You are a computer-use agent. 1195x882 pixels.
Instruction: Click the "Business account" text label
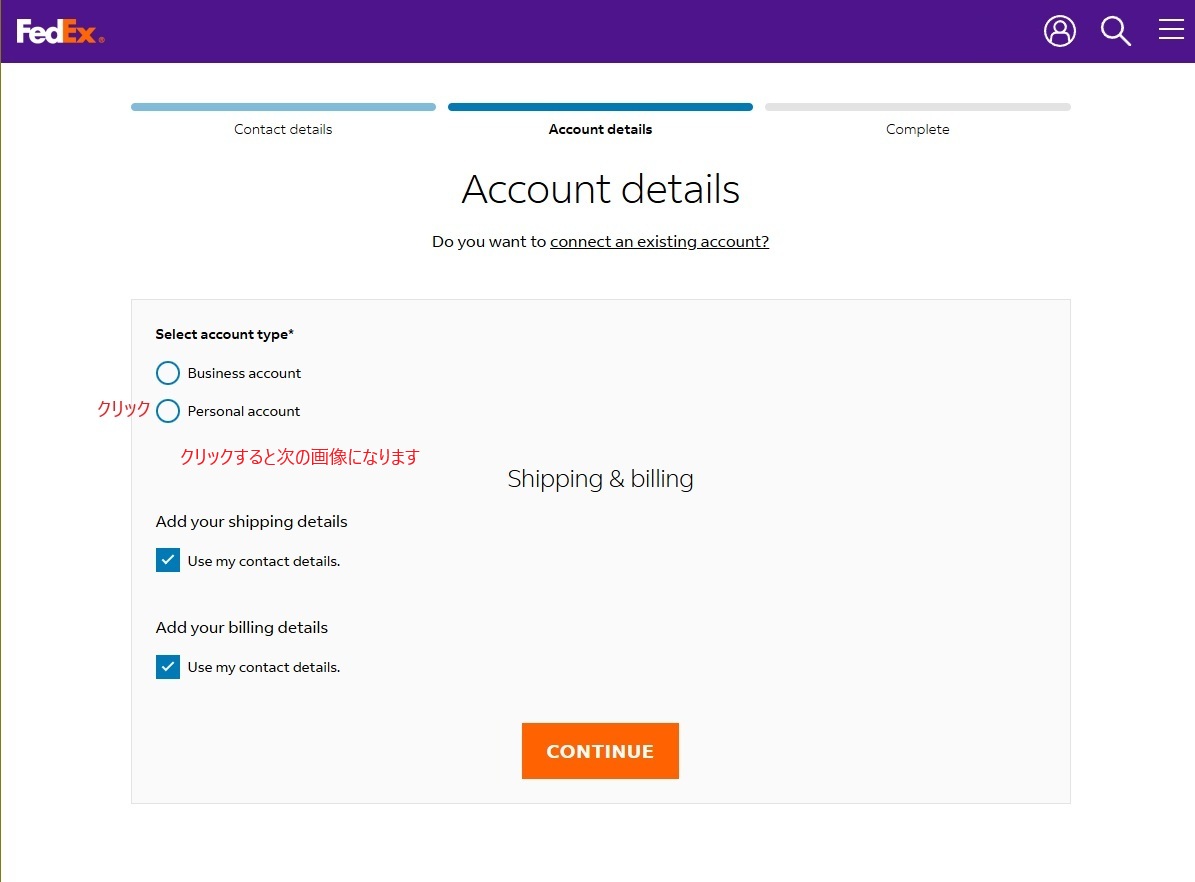coord(244,373)
